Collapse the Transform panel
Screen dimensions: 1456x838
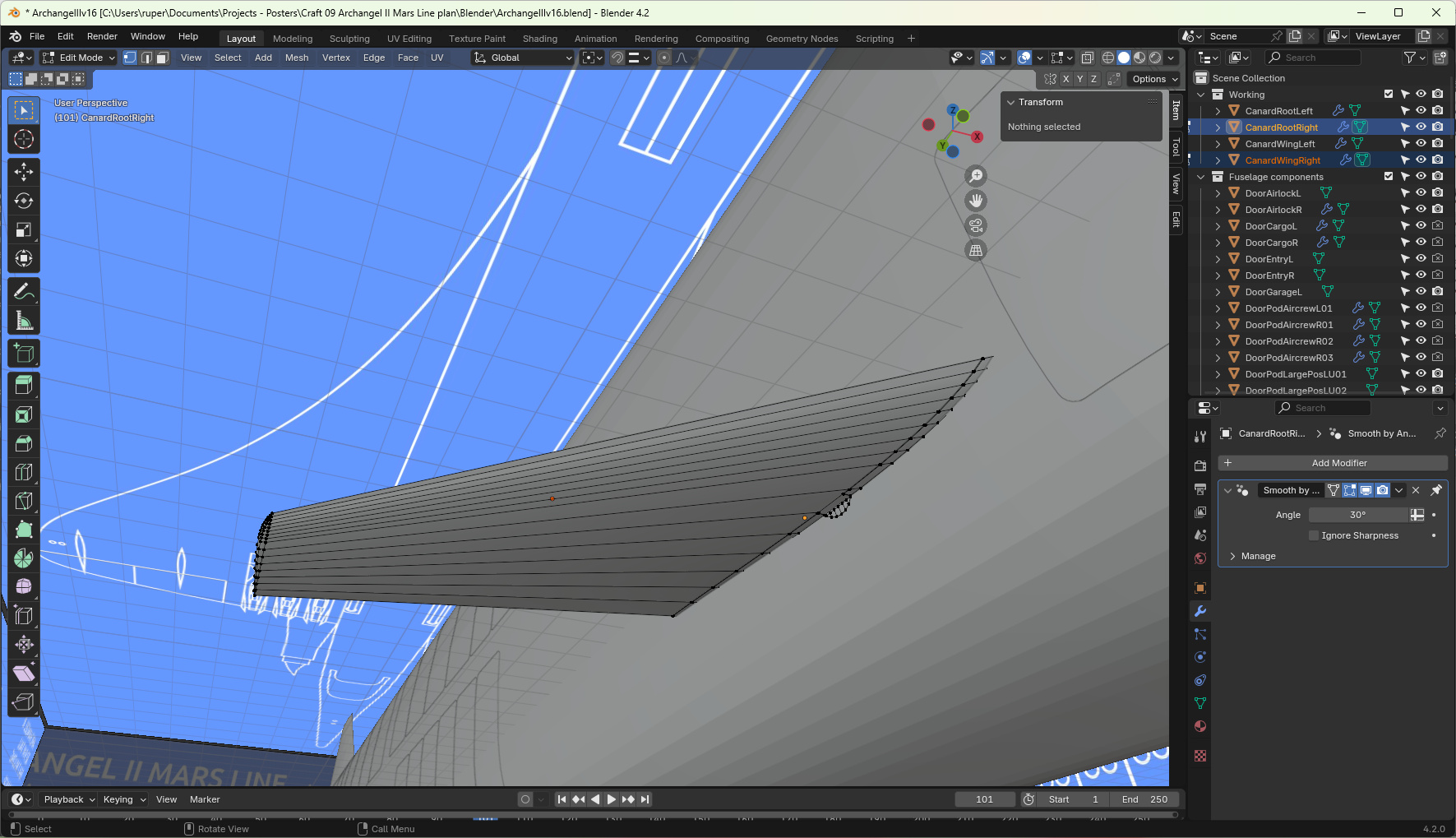1011,102
